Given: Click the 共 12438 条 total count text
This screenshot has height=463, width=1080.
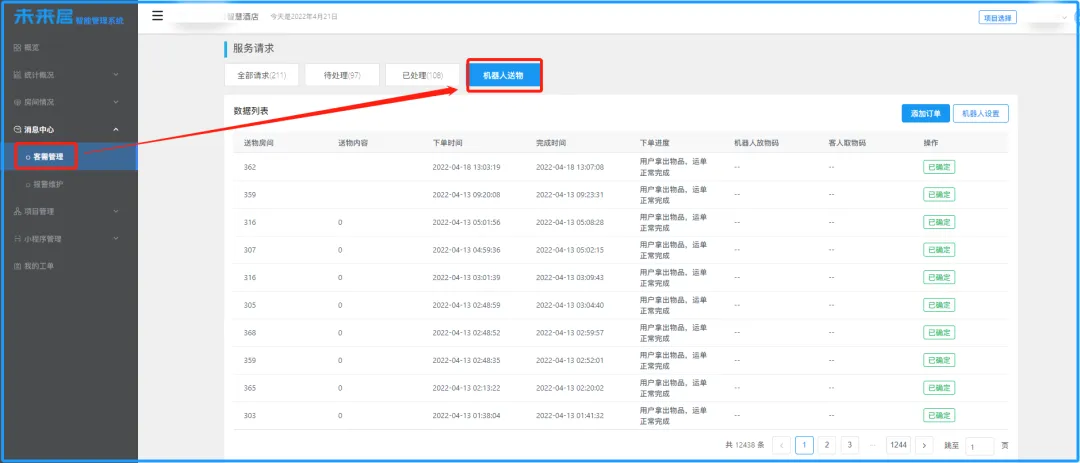Looking at the screenshot, I should click(x=745, y=445).
